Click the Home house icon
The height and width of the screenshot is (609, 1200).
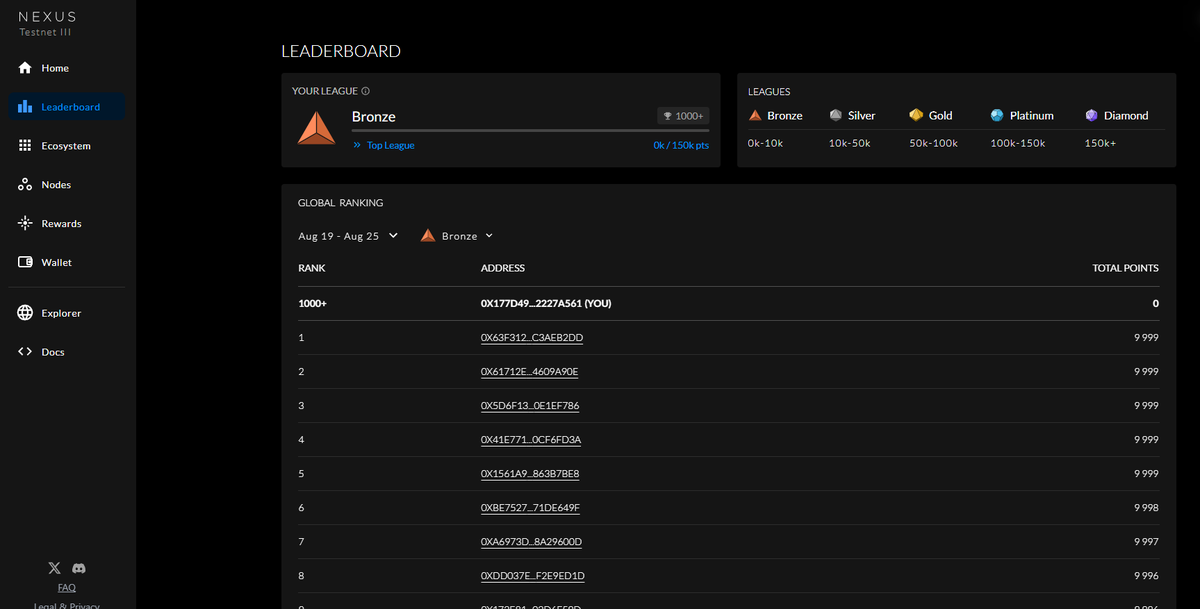25,68
